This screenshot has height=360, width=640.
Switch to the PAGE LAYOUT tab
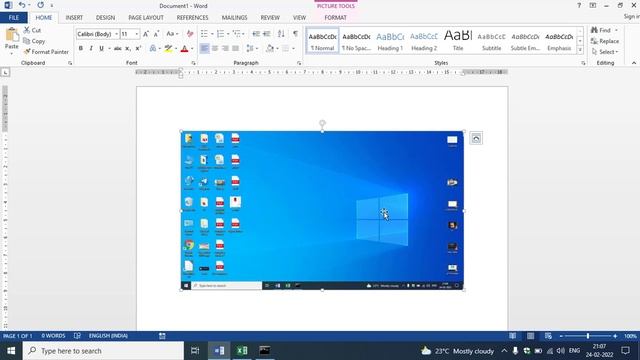tap(146, 18)
